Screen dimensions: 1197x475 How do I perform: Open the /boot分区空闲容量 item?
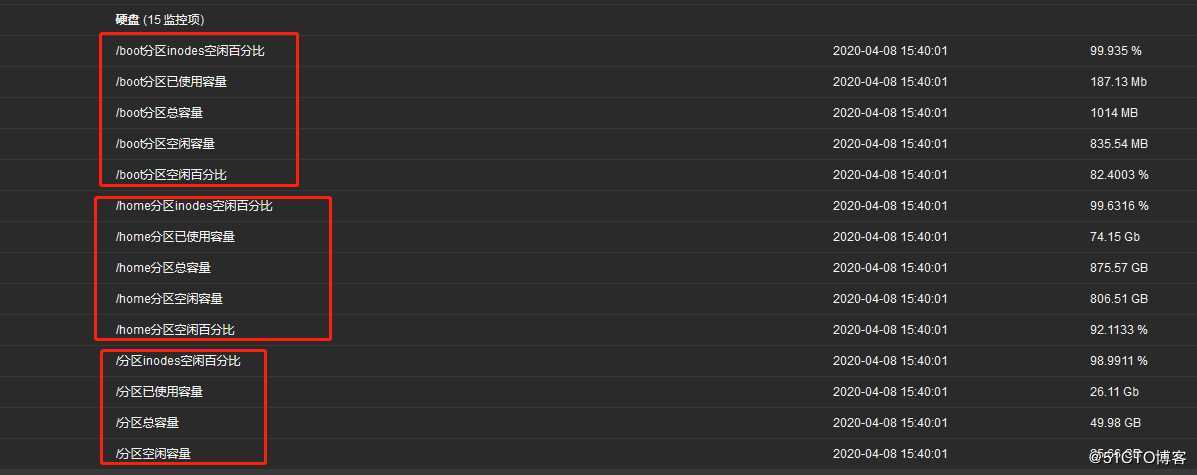[x=165, y=144]
